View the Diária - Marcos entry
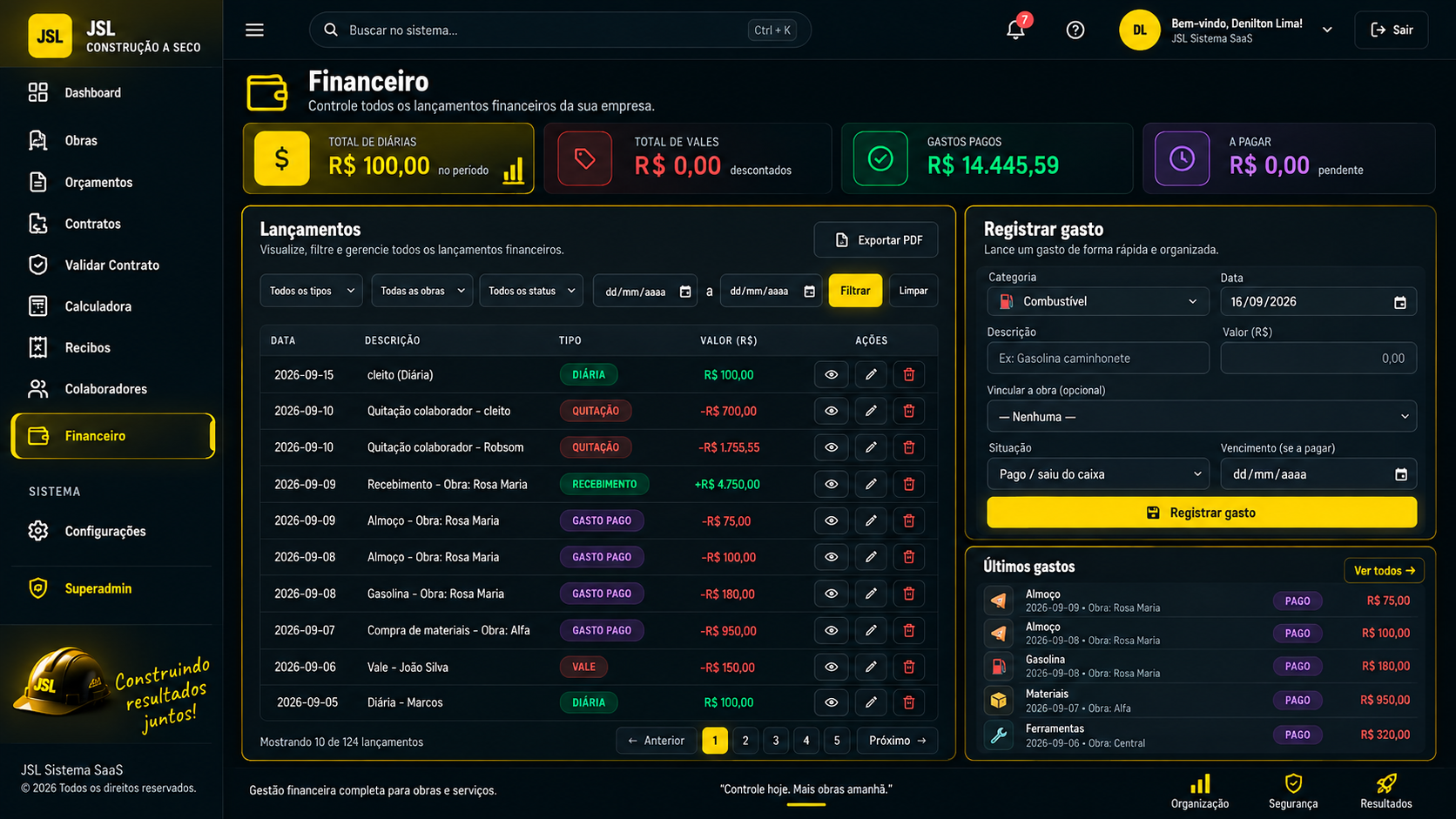Viewport: 1456px width, 819px height. [x=832, y=702]
